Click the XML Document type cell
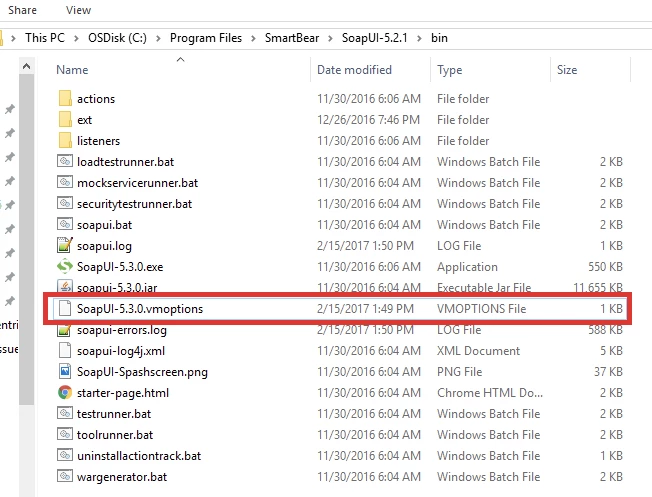 478,351
